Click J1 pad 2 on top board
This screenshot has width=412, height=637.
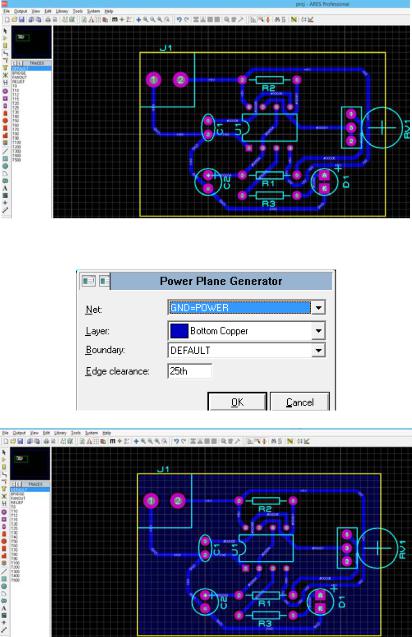click(x=180, y=80)
